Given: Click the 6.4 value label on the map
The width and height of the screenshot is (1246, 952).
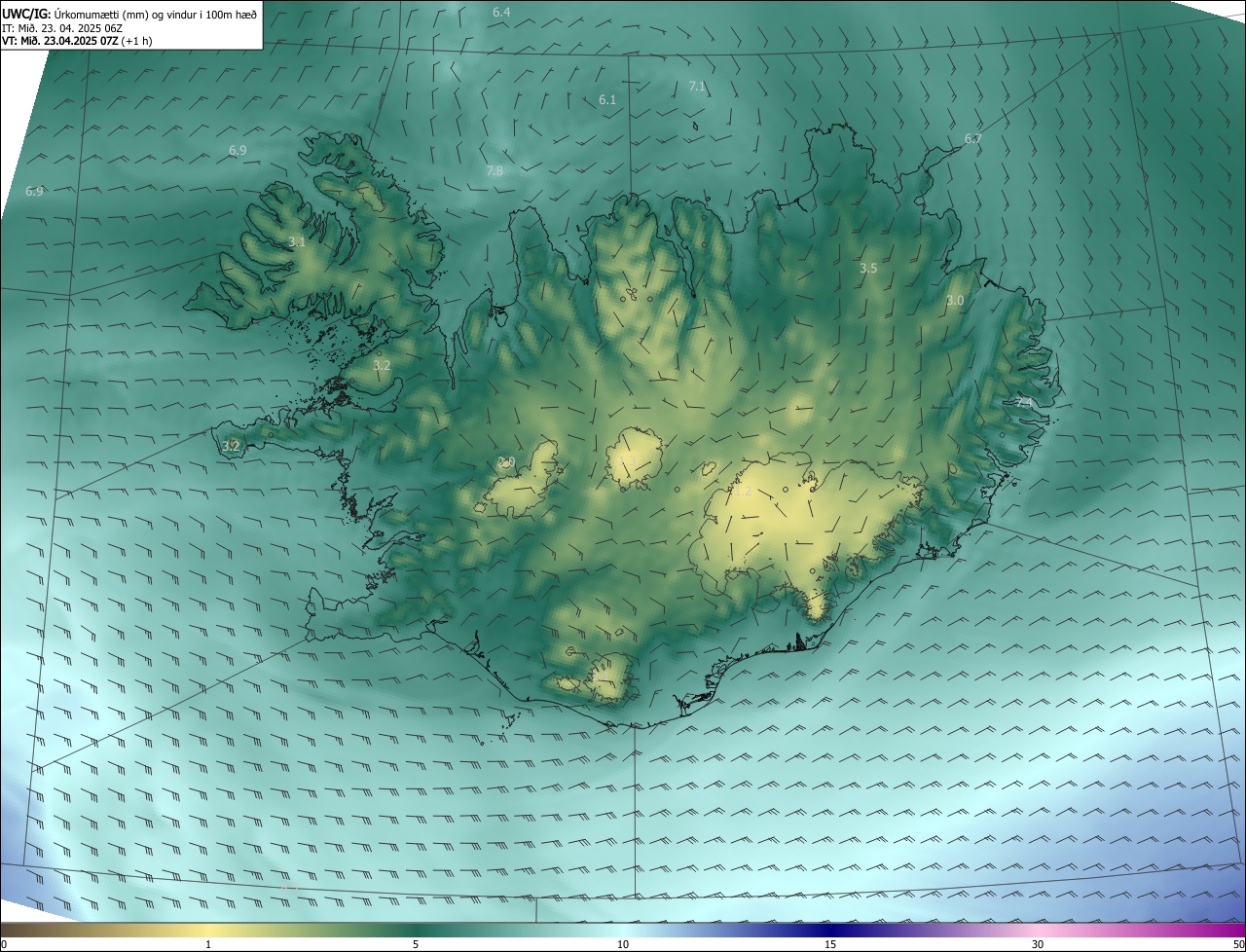Looking at the screenshot, I should 501,12.
